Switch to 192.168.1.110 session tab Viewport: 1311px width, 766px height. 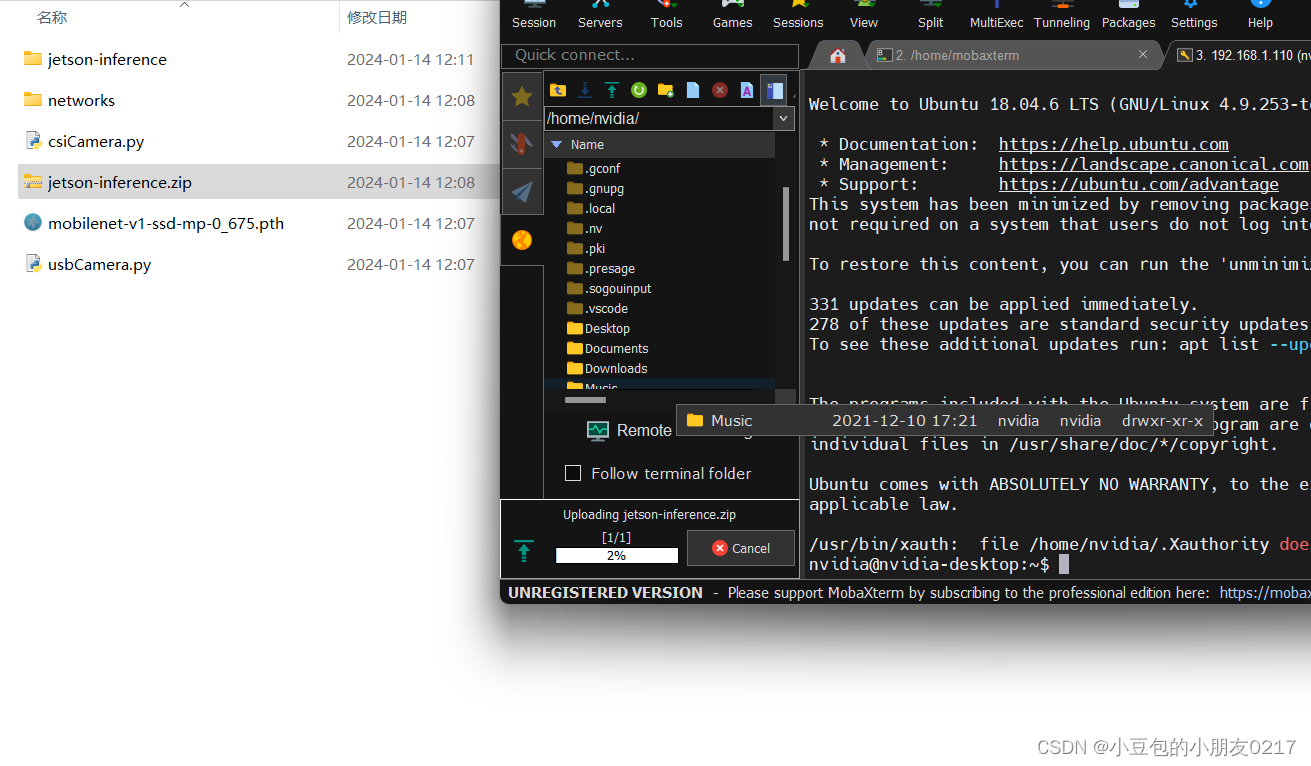[x=1240, y=55]
